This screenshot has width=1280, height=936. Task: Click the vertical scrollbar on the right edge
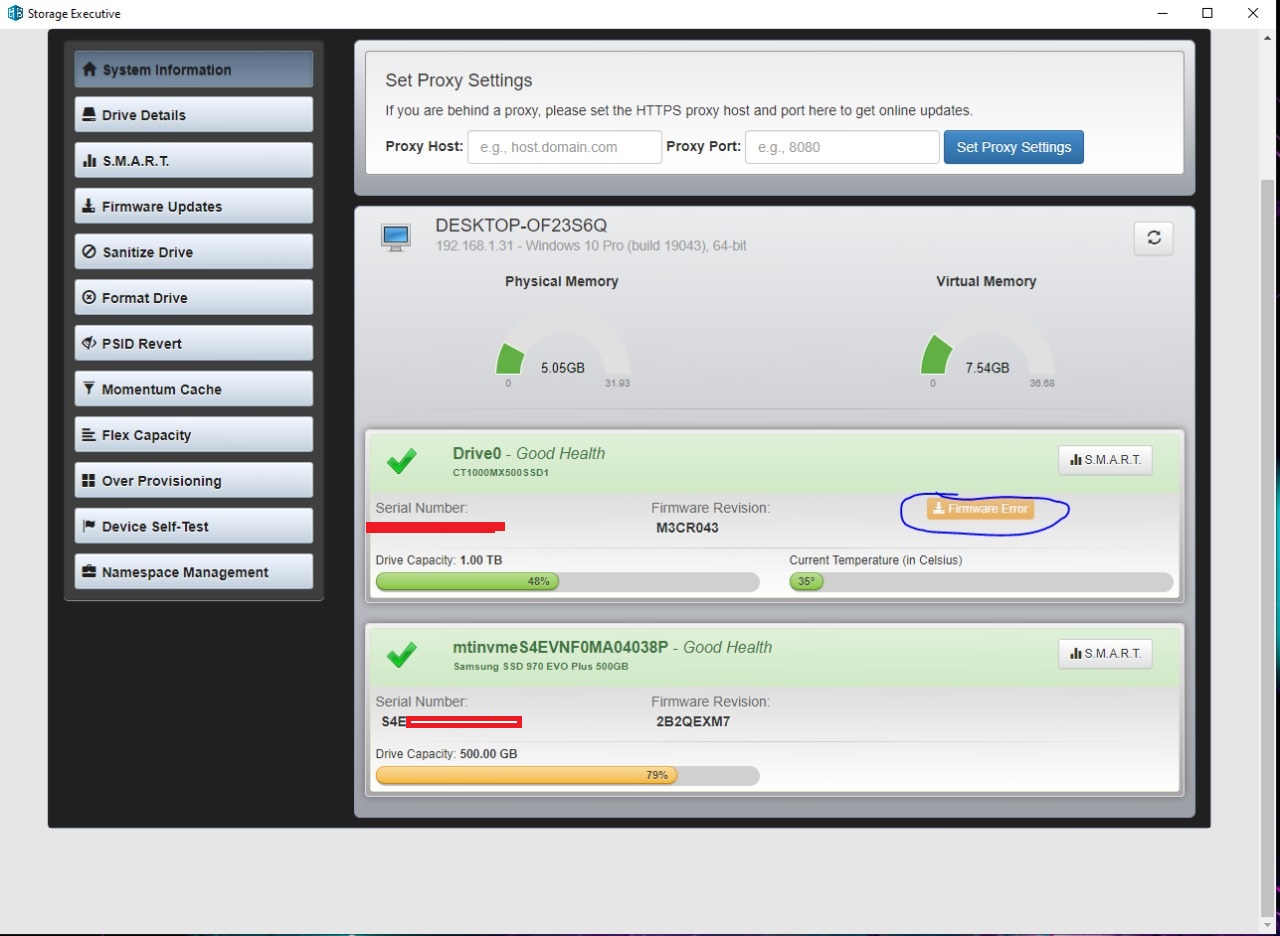pos(1268,540)
